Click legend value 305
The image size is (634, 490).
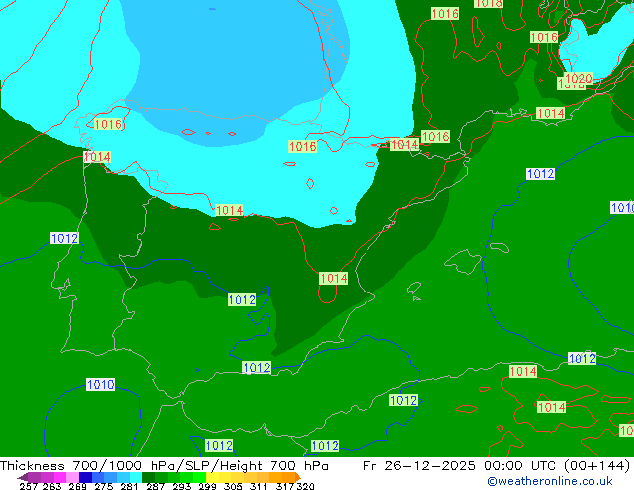tap(233, 486)
